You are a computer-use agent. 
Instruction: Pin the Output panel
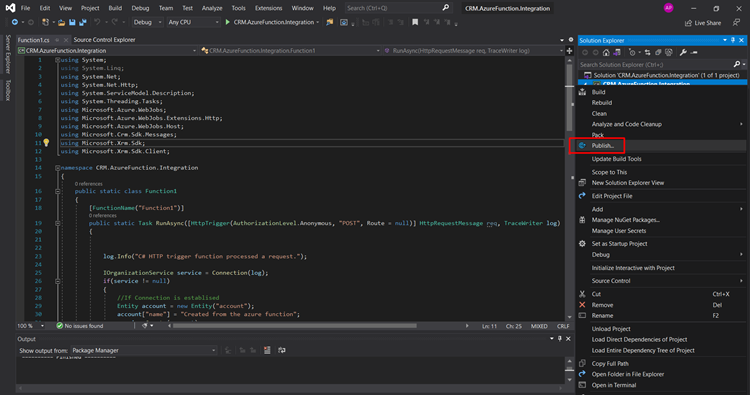click(x=560, y=339)
